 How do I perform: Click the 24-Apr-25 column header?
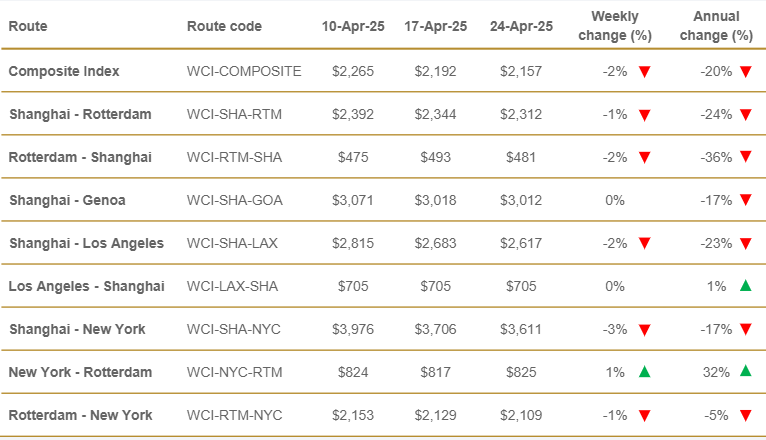[521, 26]
